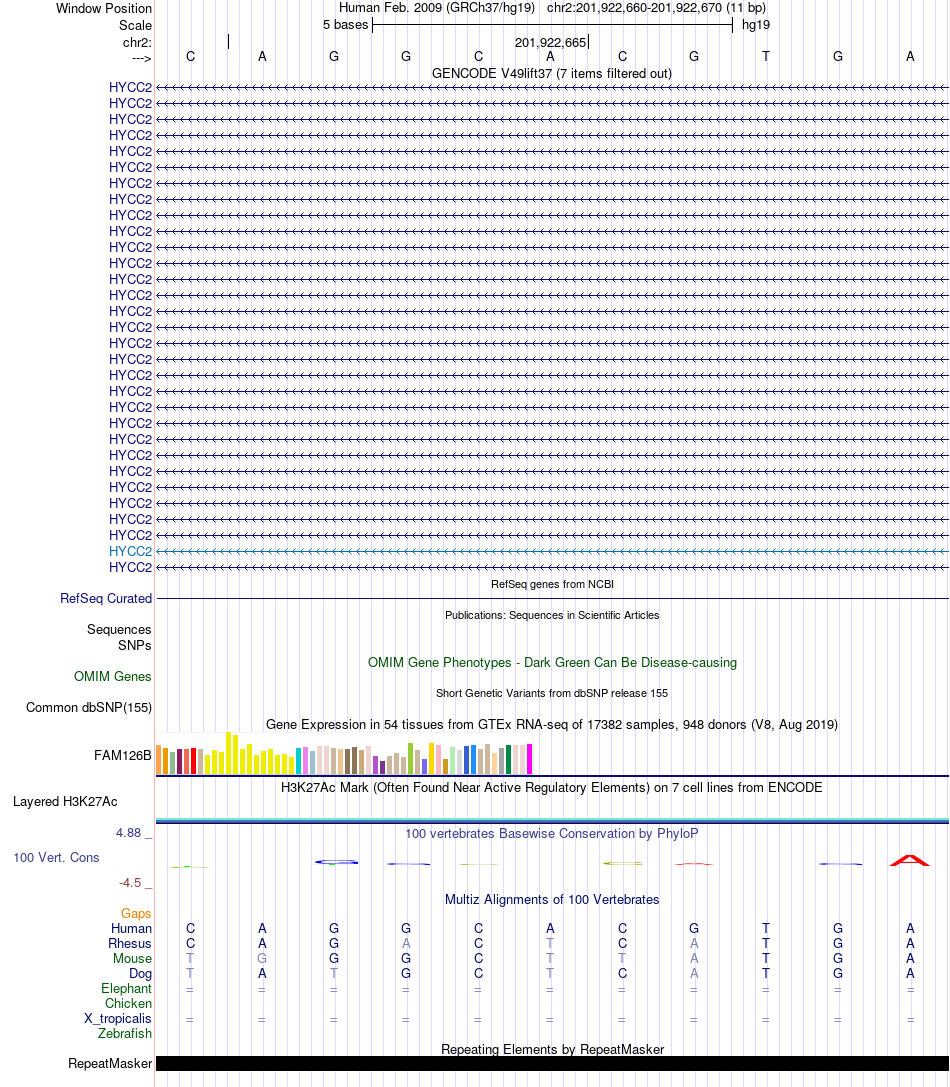Click the RefSeq Curated intron line

coord(552,598)
